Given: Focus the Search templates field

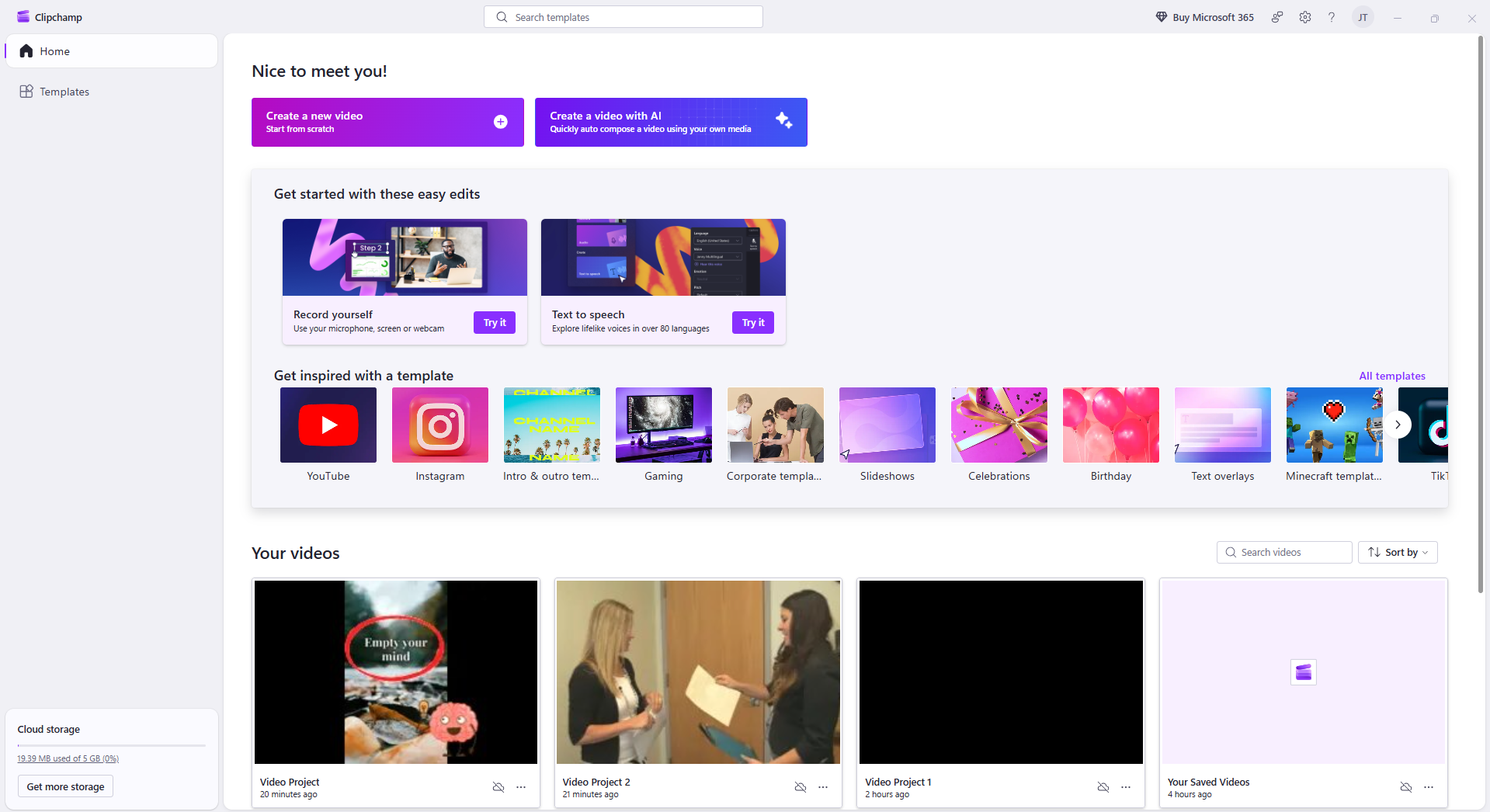Looking at the screenshot, I should (x=623, y=17).
